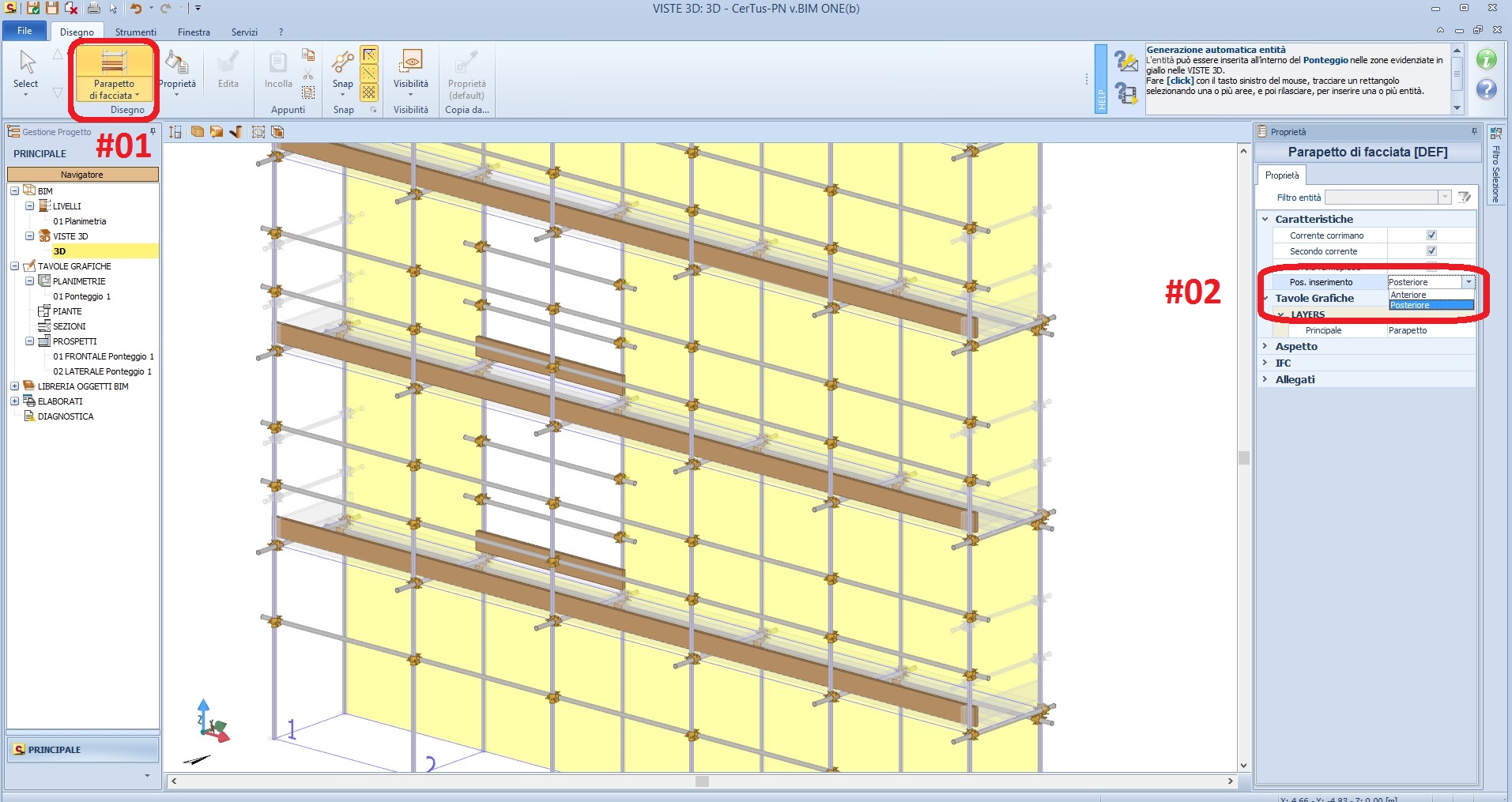
Task: Click the solid box view icon
Action: [x=198, y=132]
